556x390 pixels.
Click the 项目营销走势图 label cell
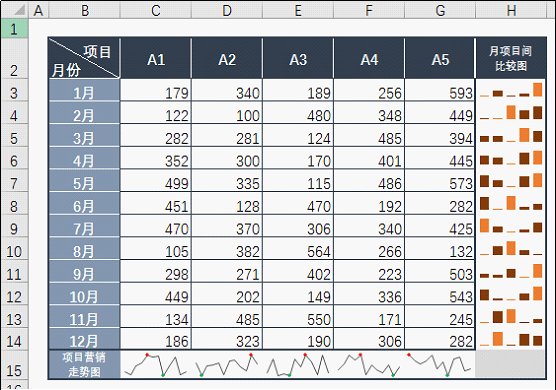click(84, 364)
